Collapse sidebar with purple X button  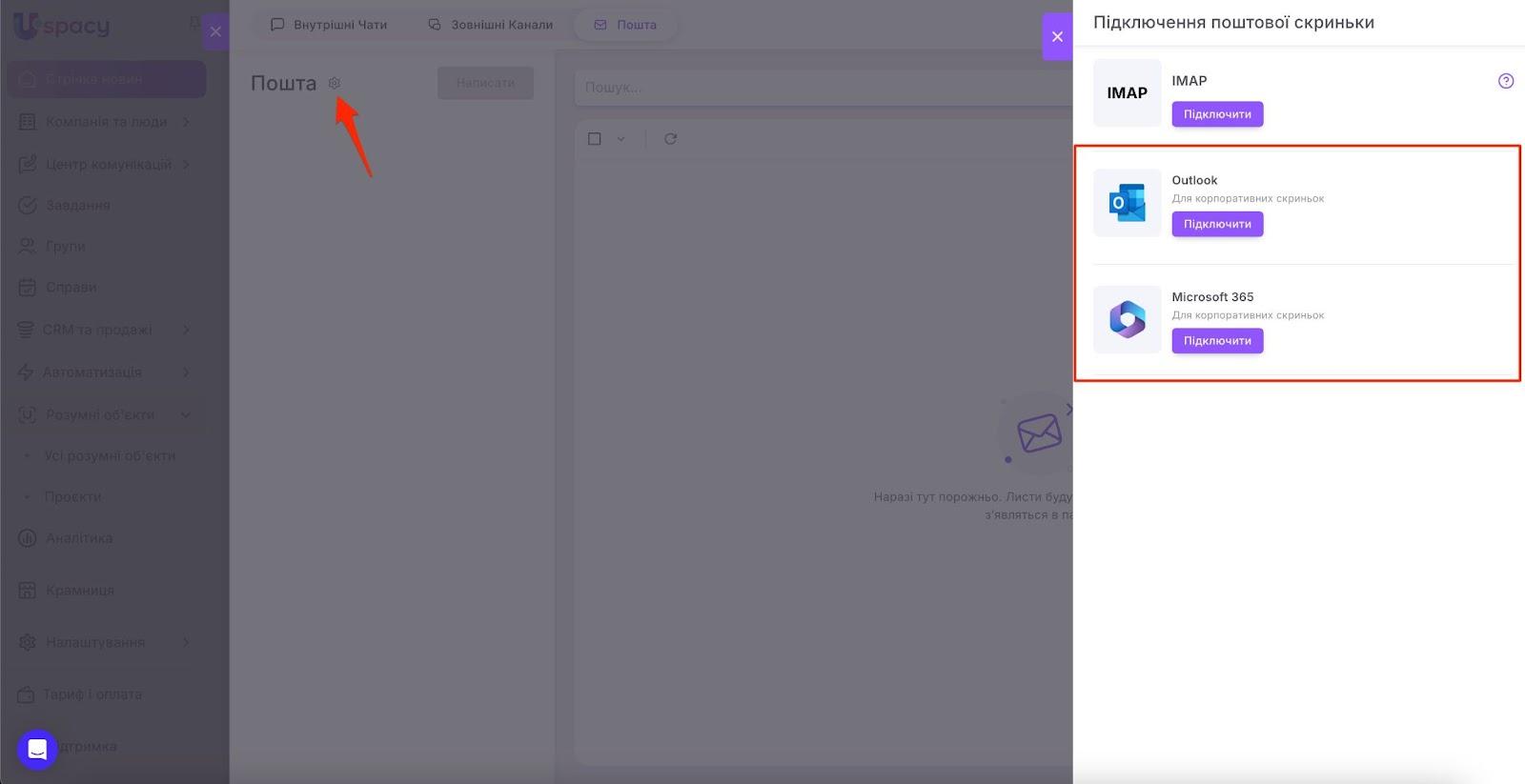215,31
